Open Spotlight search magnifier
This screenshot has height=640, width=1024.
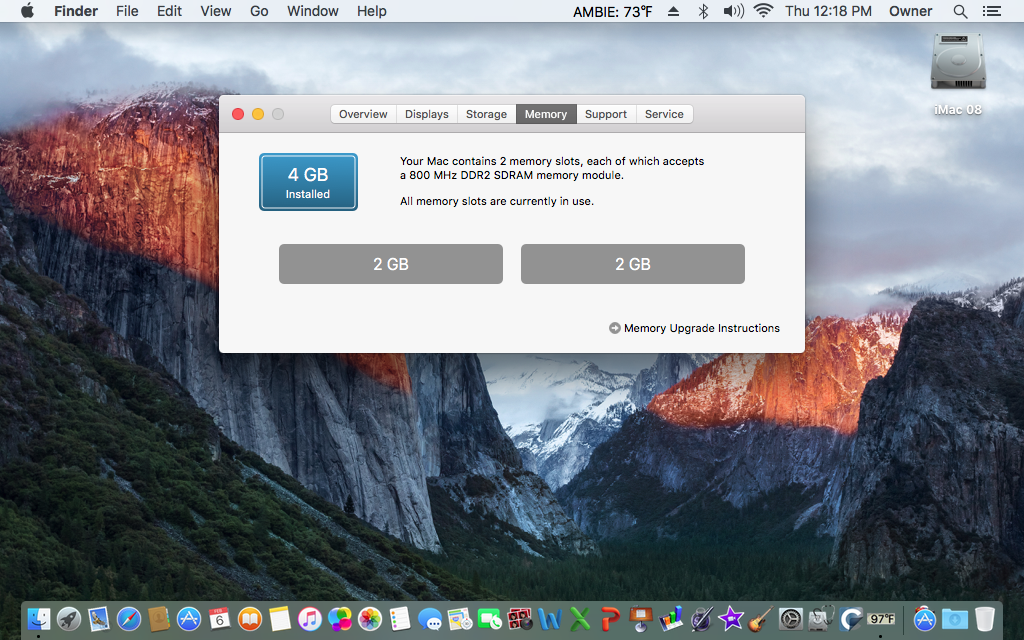960,11
